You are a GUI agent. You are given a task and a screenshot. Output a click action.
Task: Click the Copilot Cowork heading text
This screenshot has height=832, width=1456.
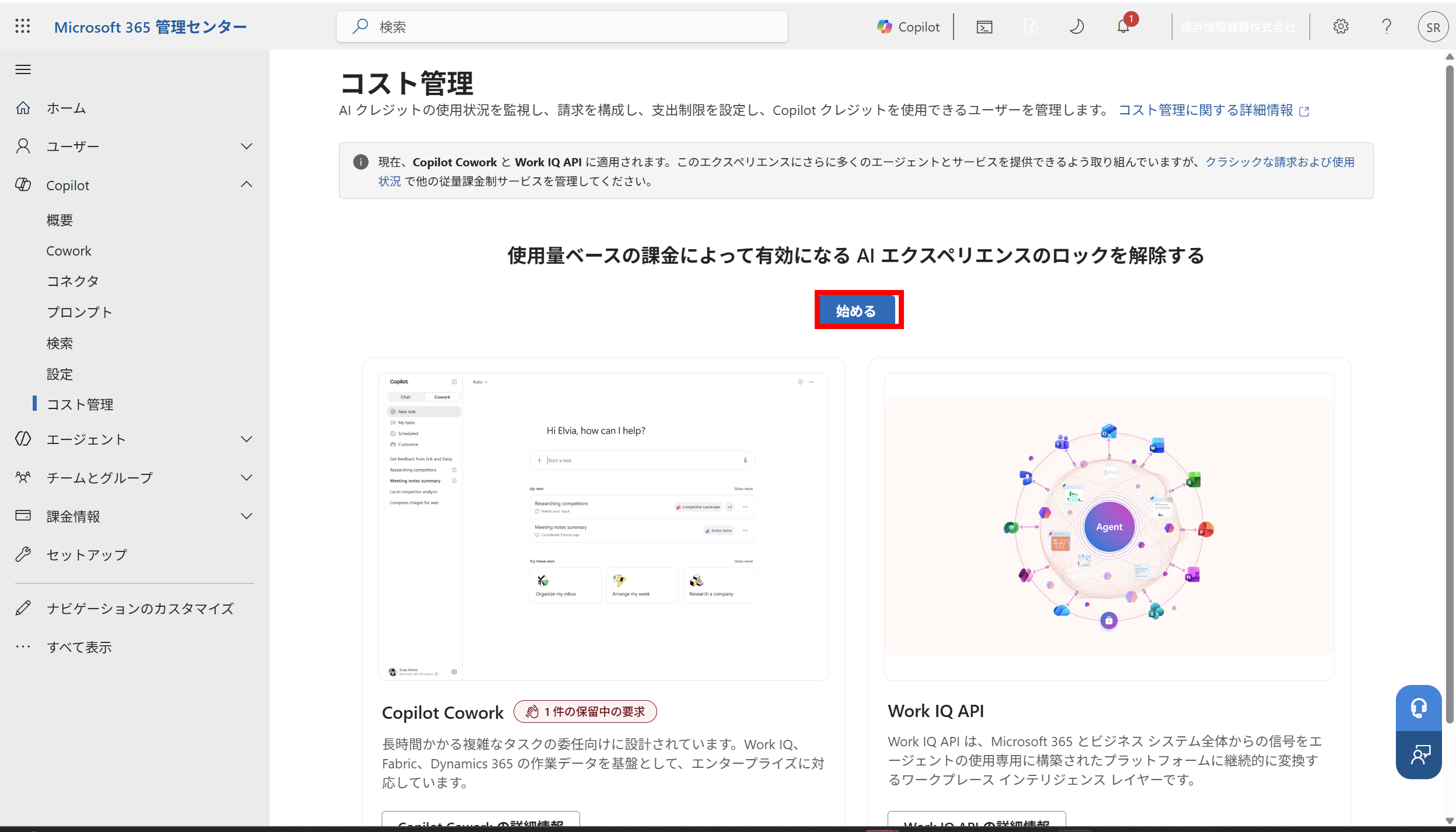click(442, 712)
